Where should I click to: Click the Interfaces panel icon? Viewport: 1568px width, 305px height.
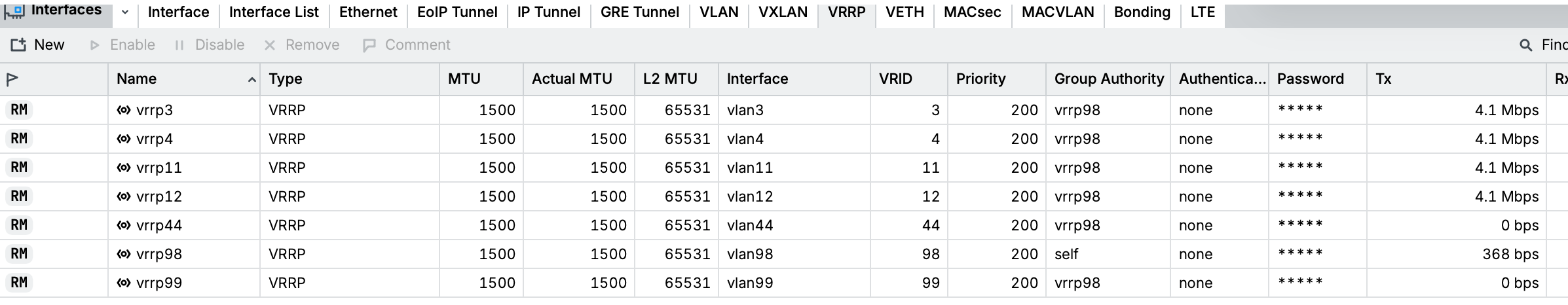(14, 10)
